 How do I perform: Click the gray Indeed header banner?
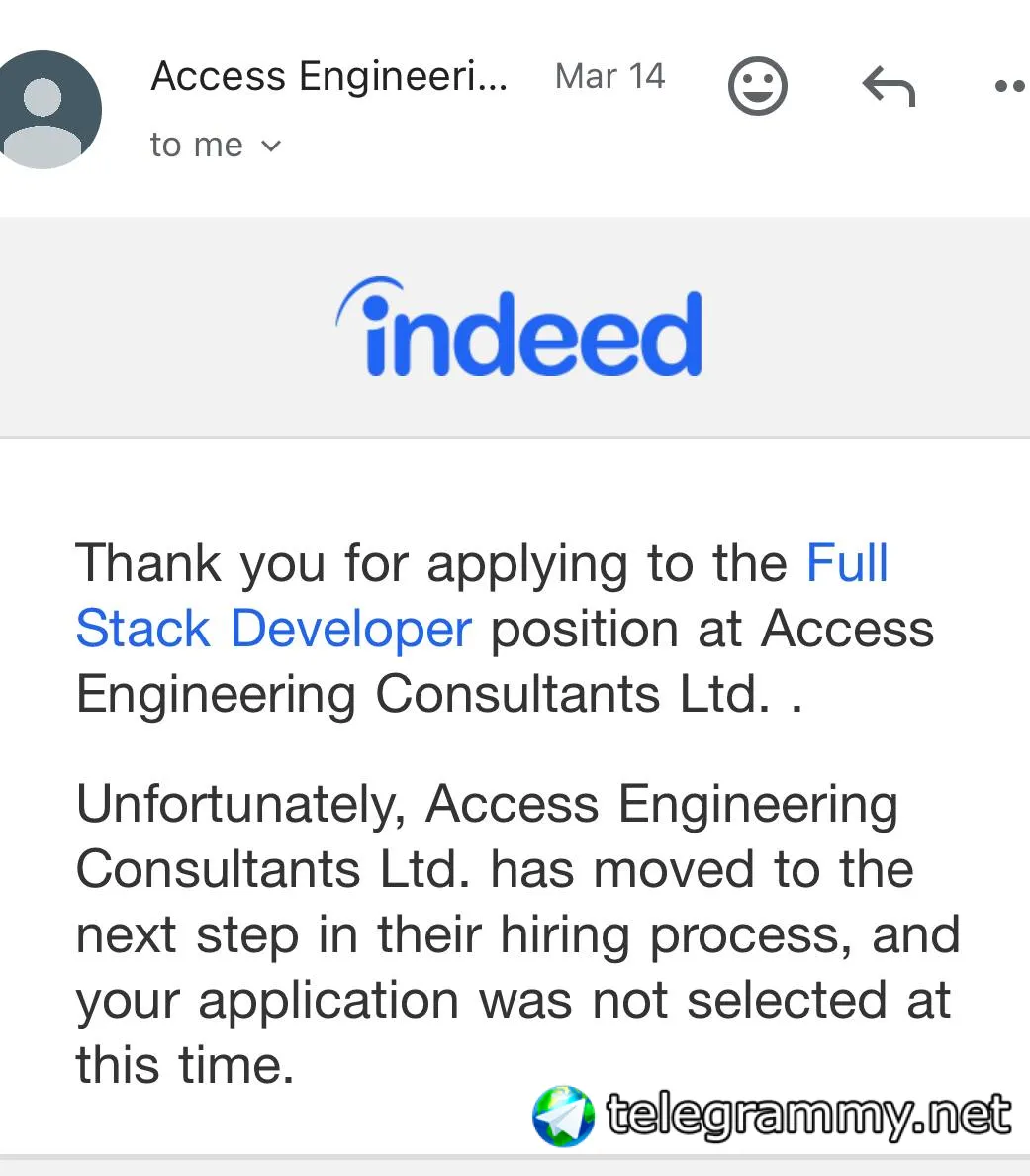515,327
